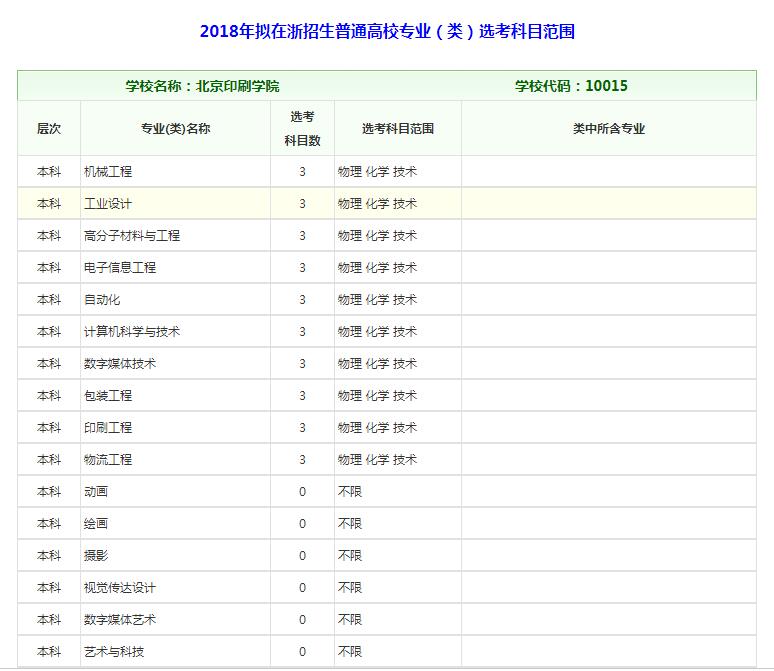
Task: Click the 选考科目数 column header
Action: point(302,129)
